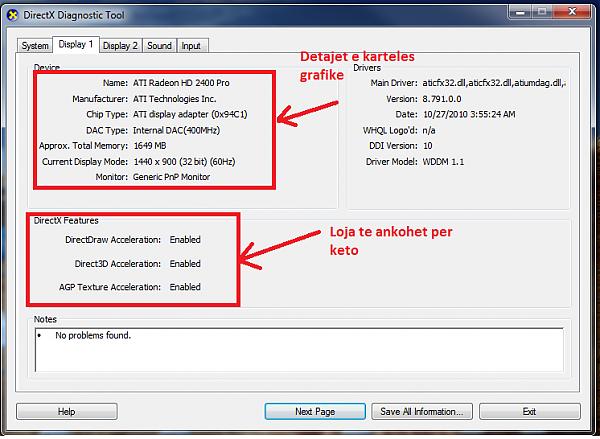Click the 'DirectX Diagnostic Tool' window title
The height and width of the screenshot is (439, 600).
point(74,15)
